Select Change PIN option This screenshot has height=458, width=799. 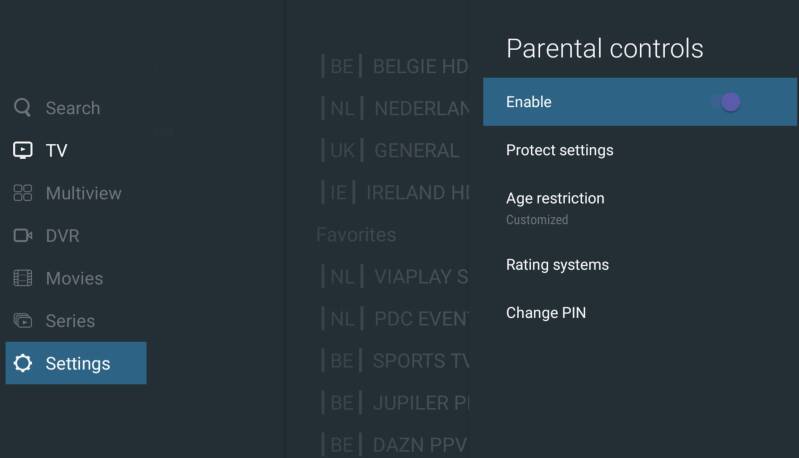546,313
